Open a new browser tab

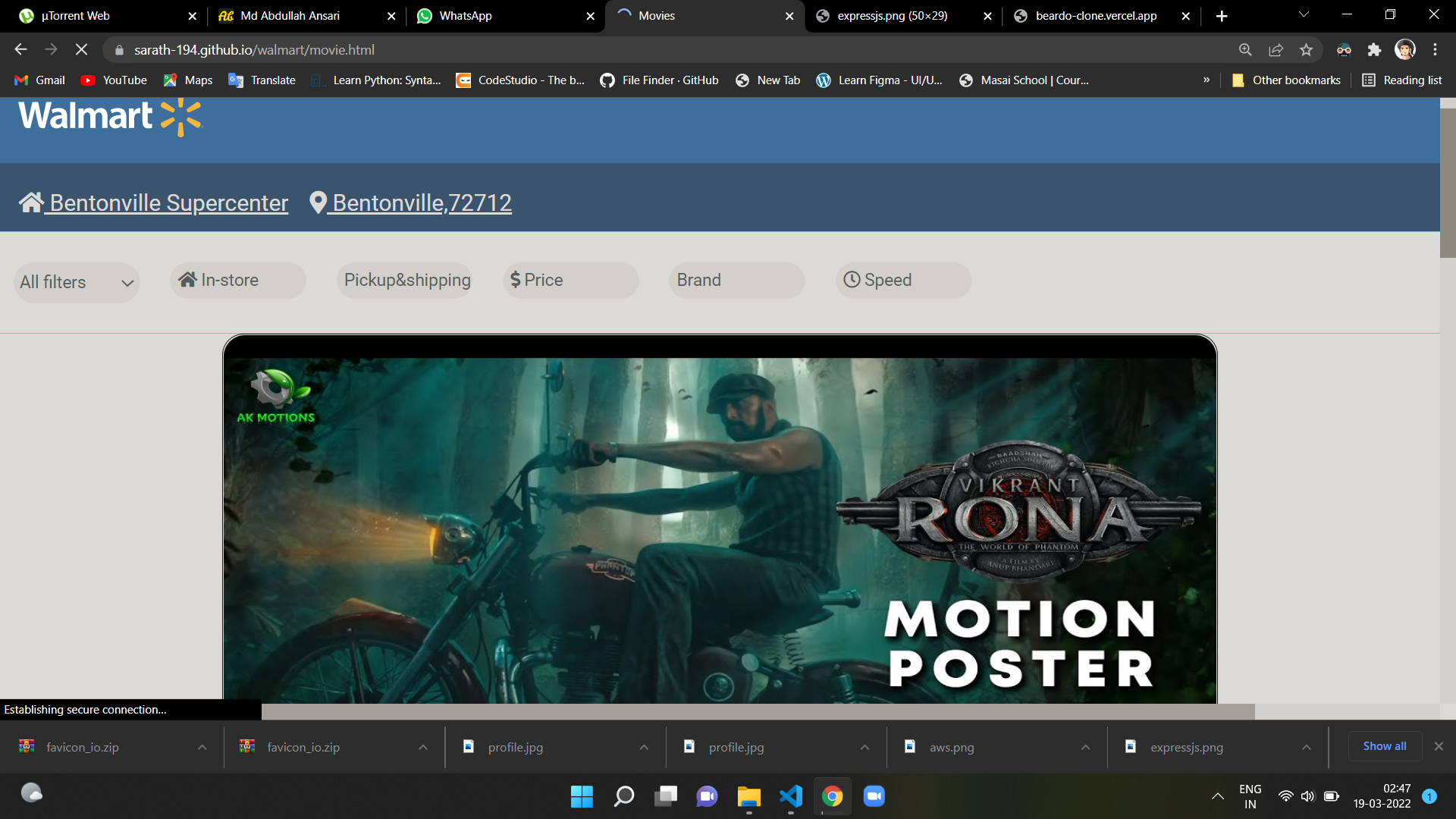click(1222, 16)
